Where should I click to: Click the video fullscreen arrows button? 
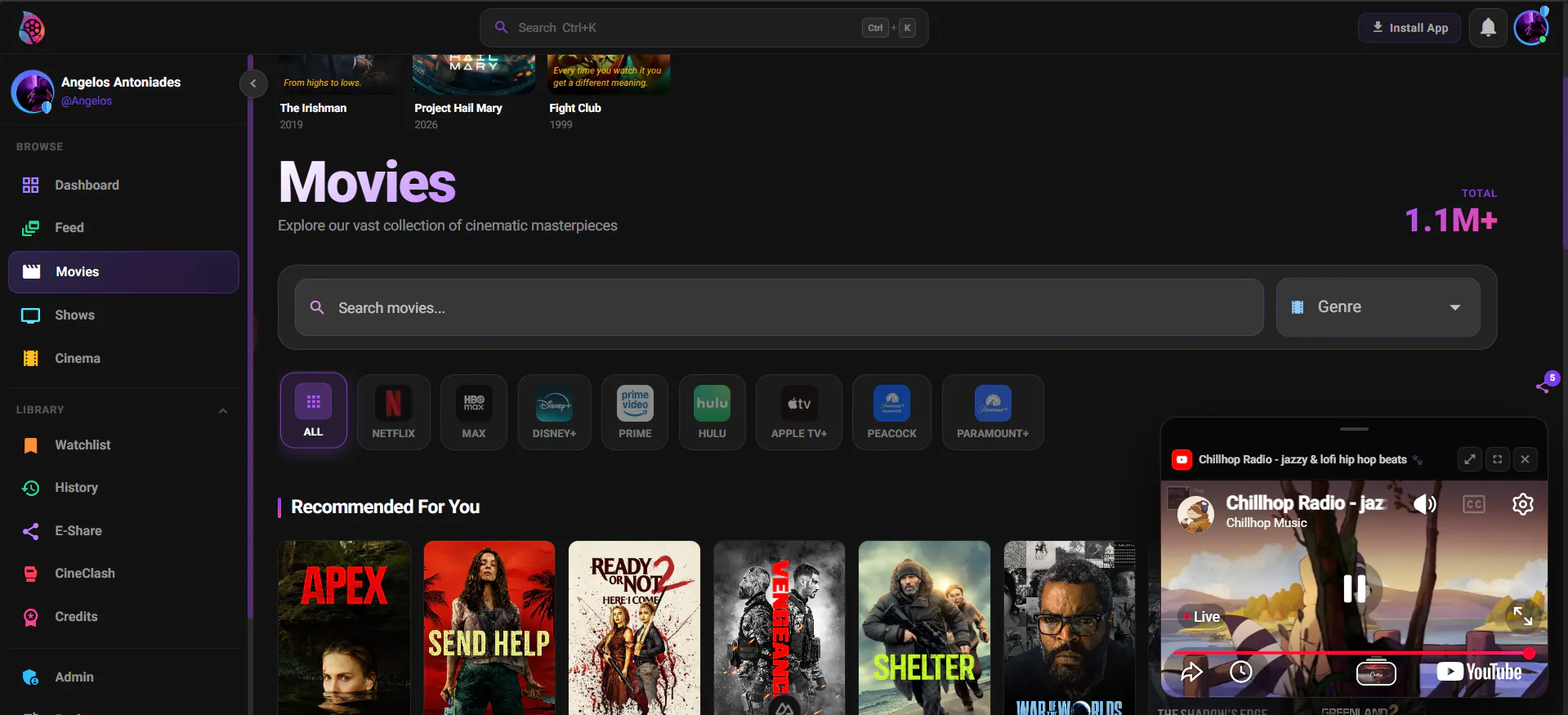1523,616
